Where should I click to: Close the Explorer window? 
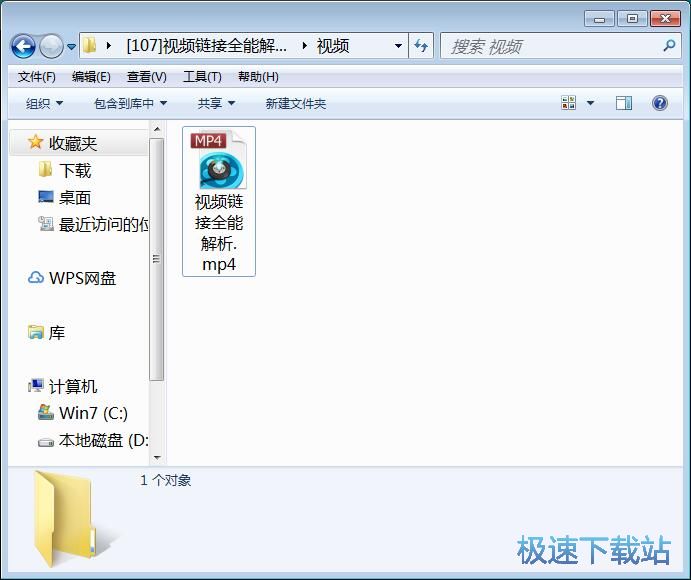[x=665, y=19]
